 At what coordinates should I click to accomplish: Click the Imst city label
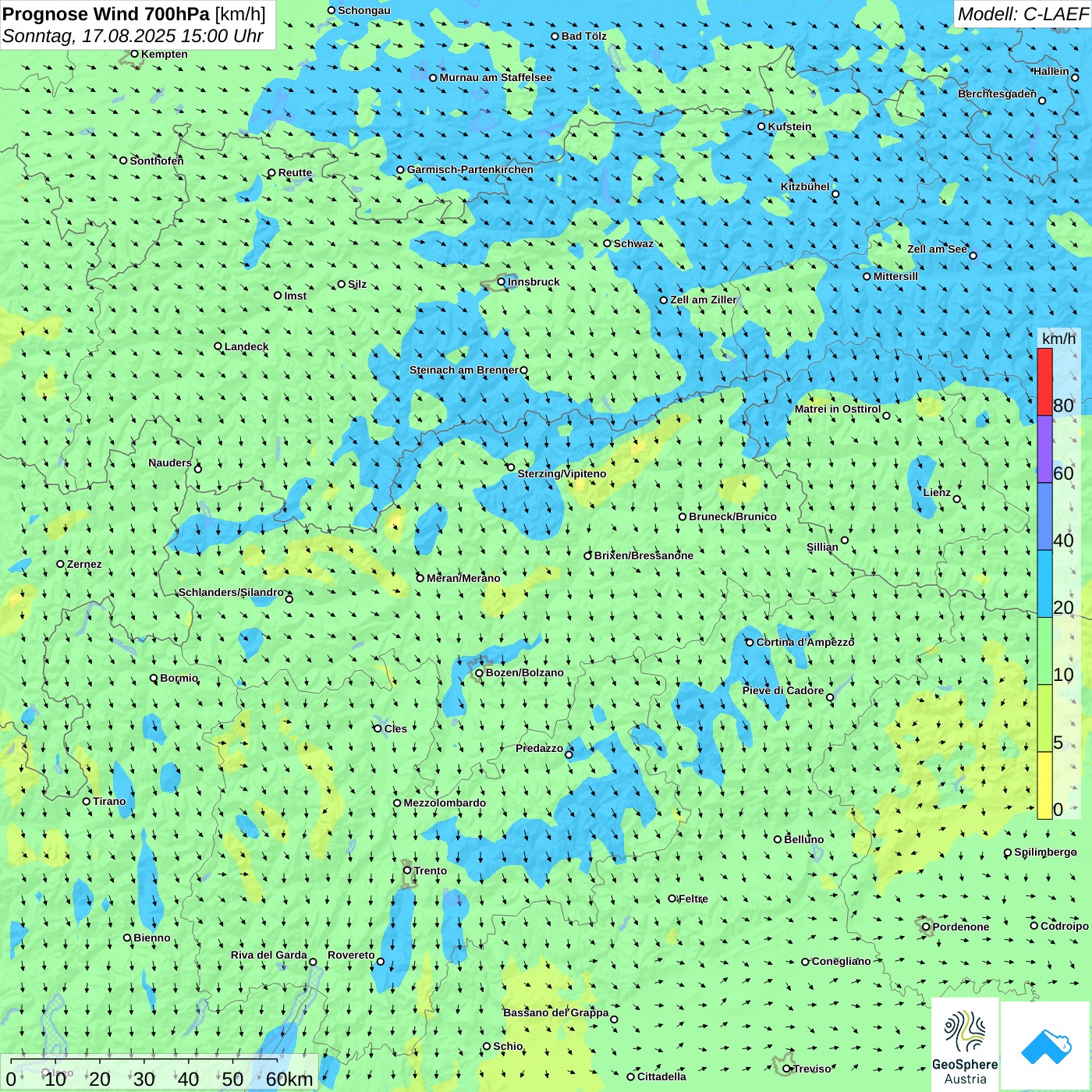(x=295, y=296)
